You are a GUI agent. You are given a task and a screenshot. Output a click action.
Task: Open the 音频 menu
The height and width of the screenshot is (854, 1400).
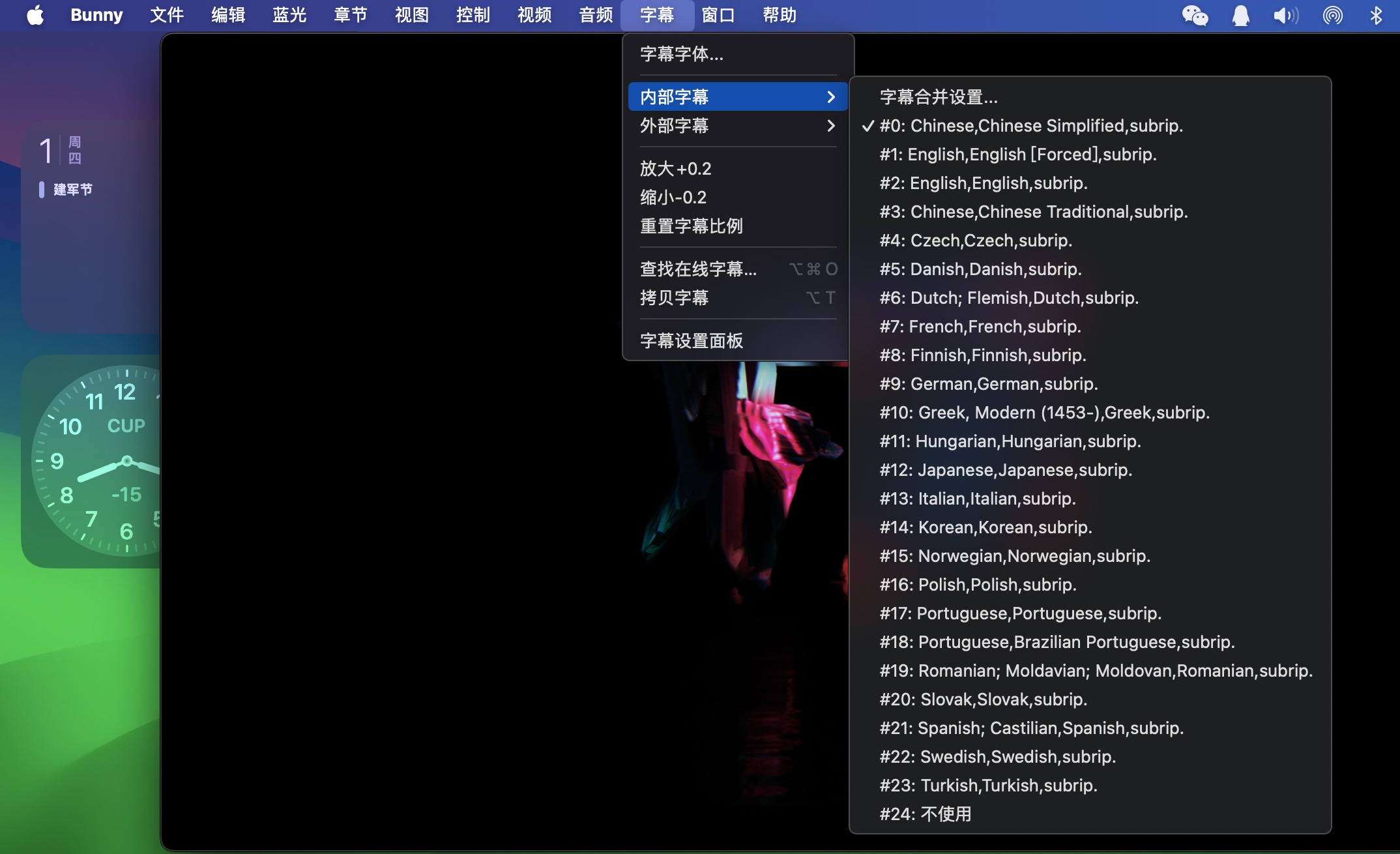click(x=596, y=15)
